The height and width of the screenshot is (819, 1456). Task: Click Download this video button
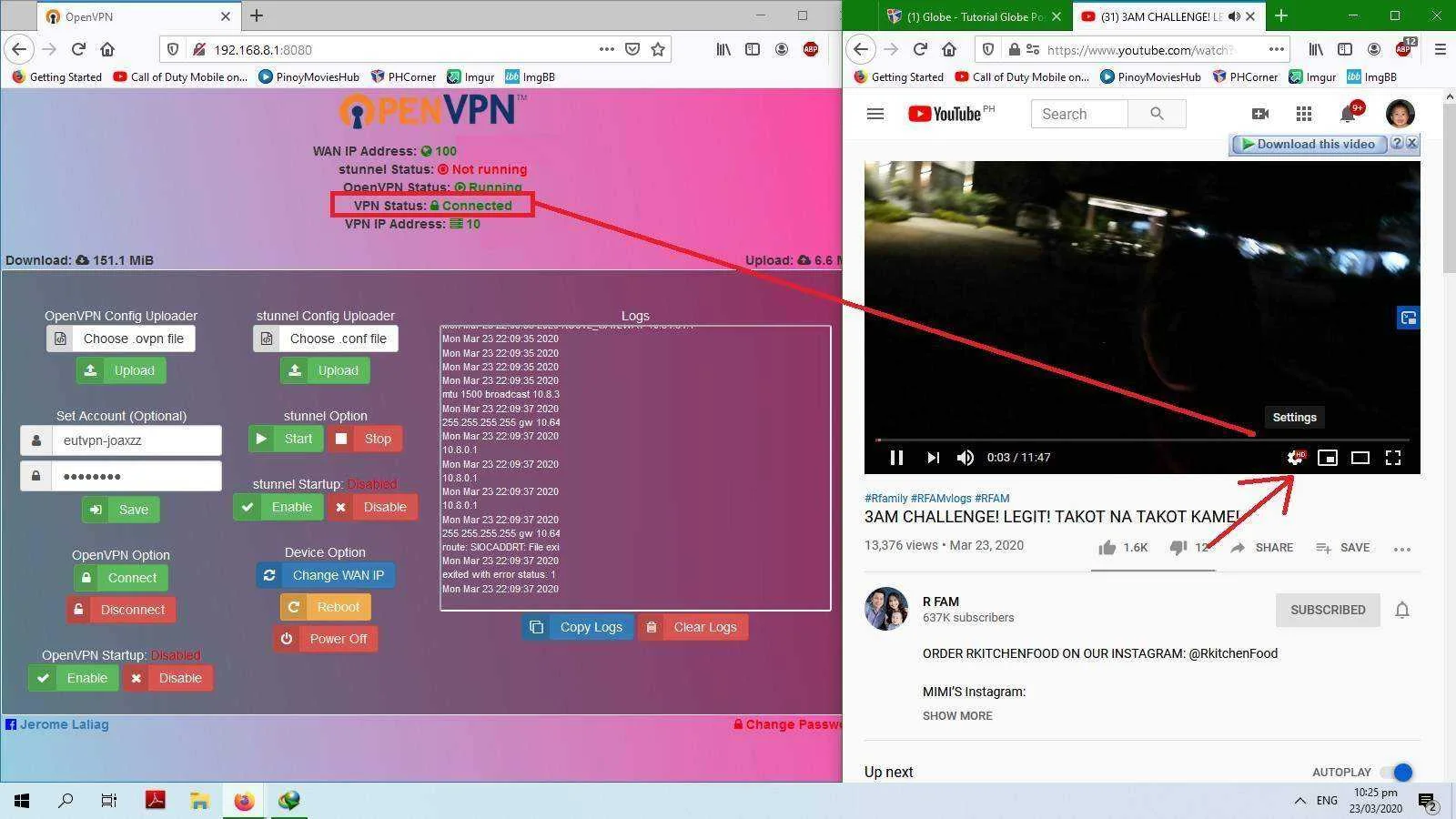tap(1309, 144)
